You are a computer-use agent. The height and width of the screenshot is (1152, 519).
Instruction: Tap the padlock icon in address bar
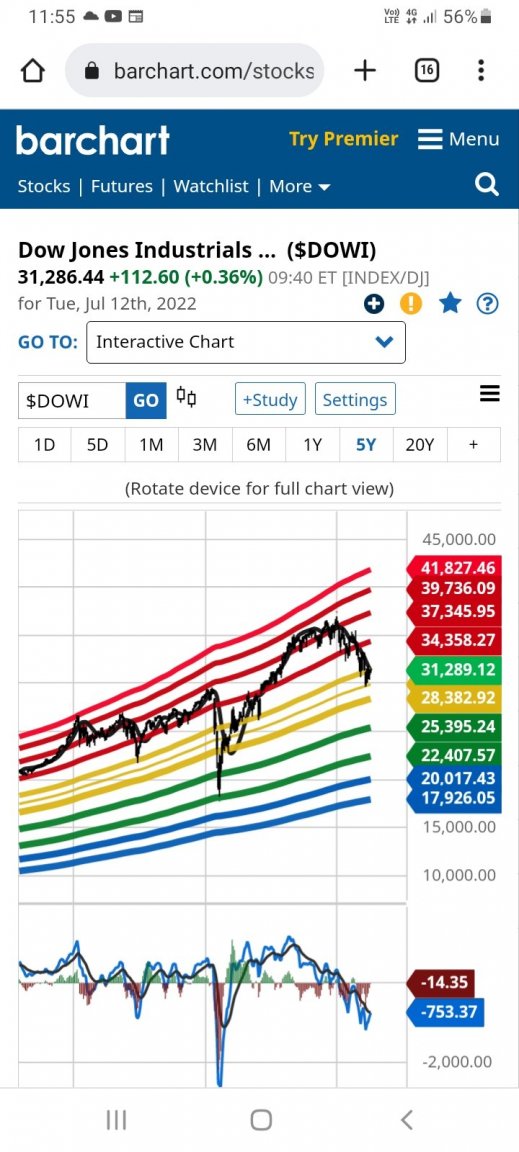[92, 71]
